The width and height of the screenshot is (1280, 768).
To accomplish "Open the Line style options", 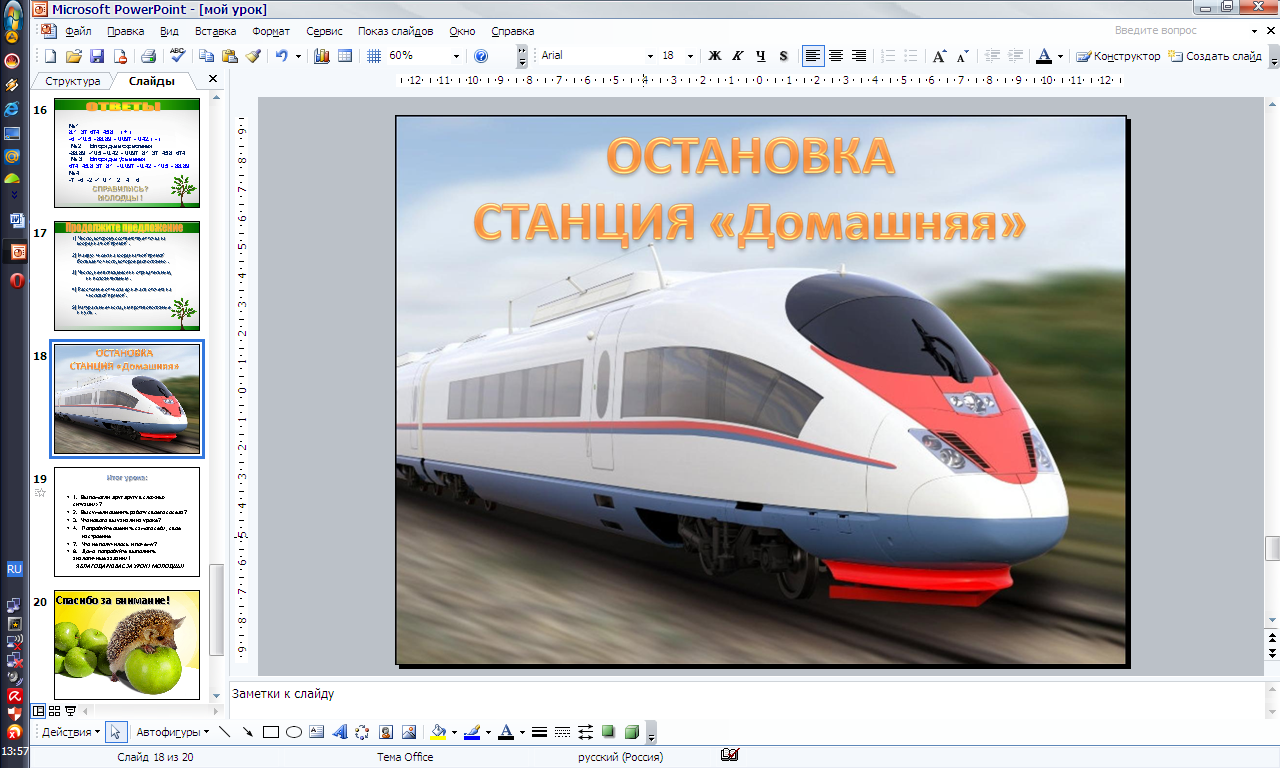I will 539,732.
